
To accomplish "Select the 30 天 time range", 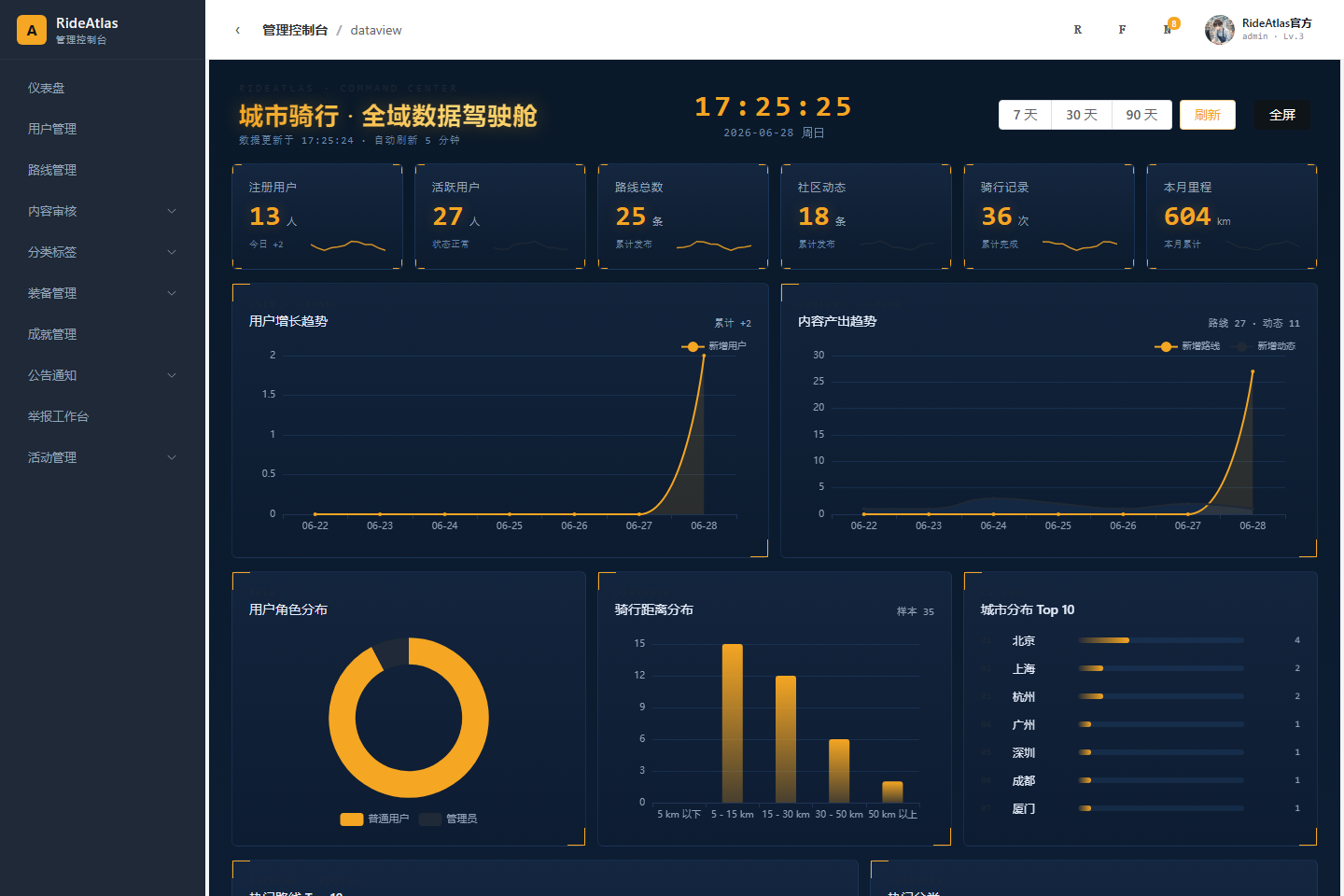I will click(1082, 115).
